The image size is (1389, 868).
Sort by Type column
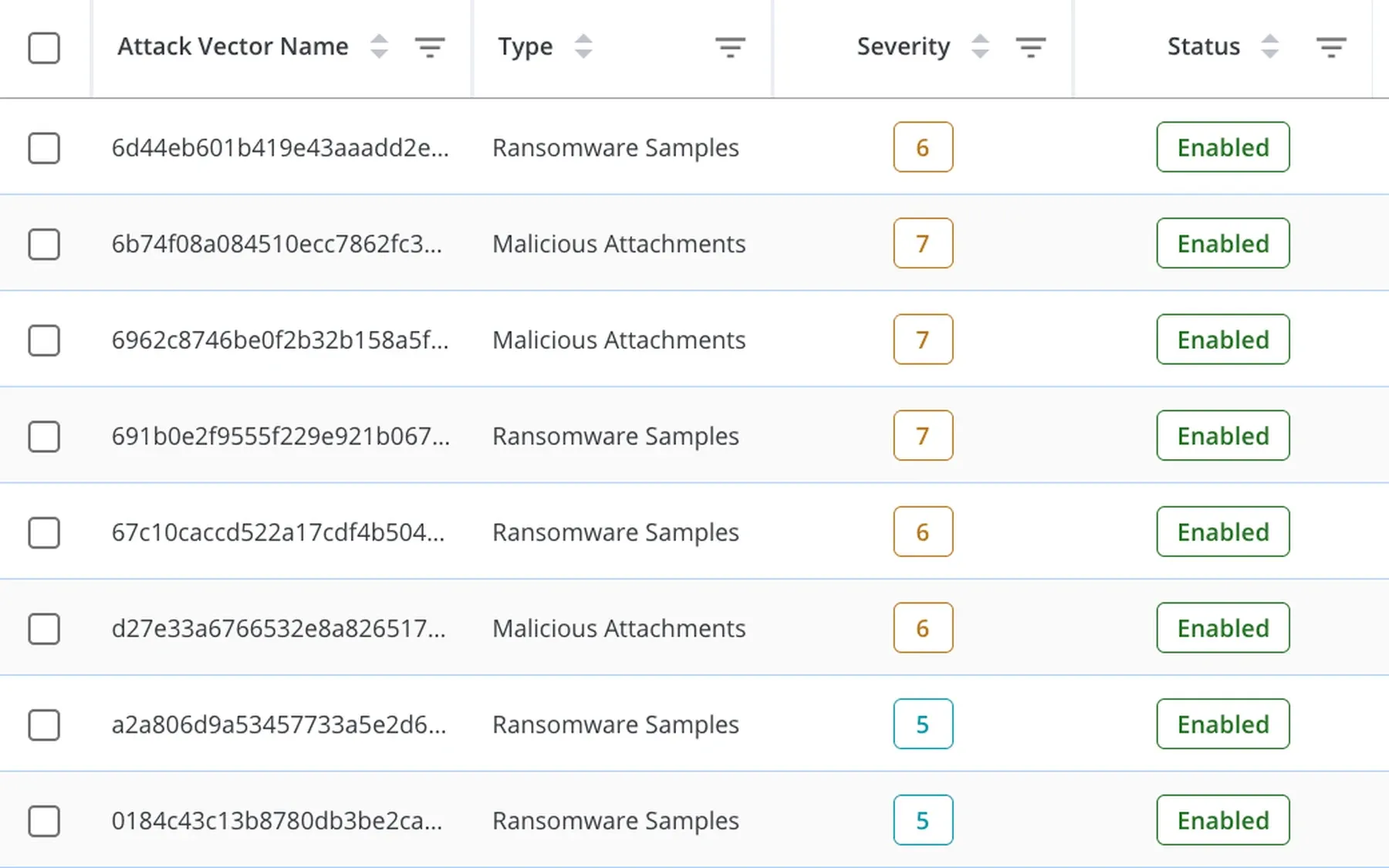583,46
